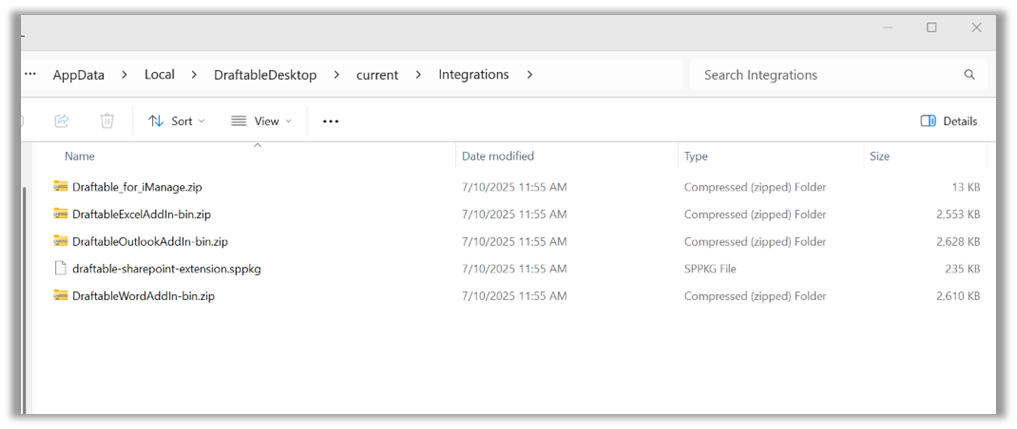The image size is (1017, 429).
Task: Expand the hidden breadcrumb path ellipsis
Action: pos(30,74)
